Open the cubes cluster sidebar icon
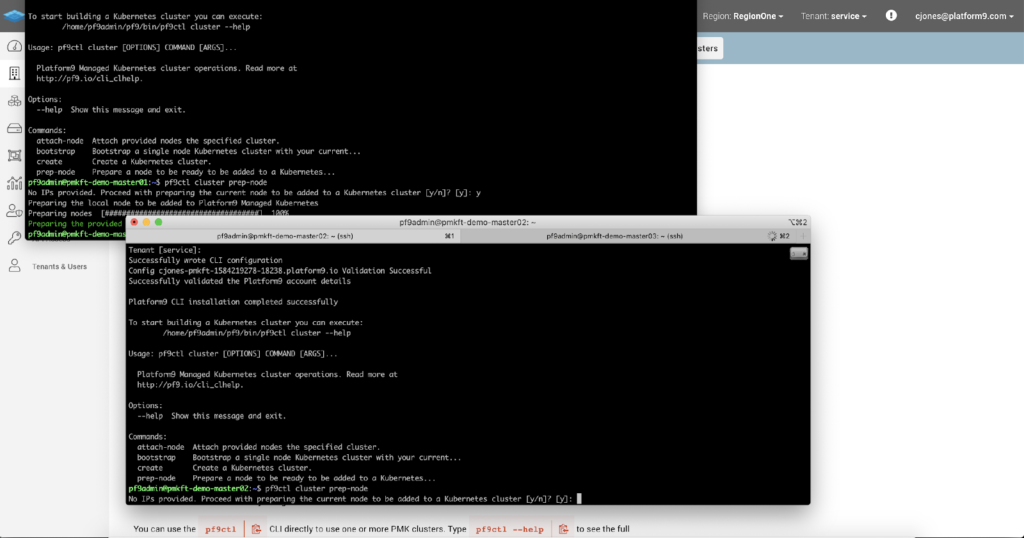This screenshot has width=1024, height=538. tap(14, 101)
